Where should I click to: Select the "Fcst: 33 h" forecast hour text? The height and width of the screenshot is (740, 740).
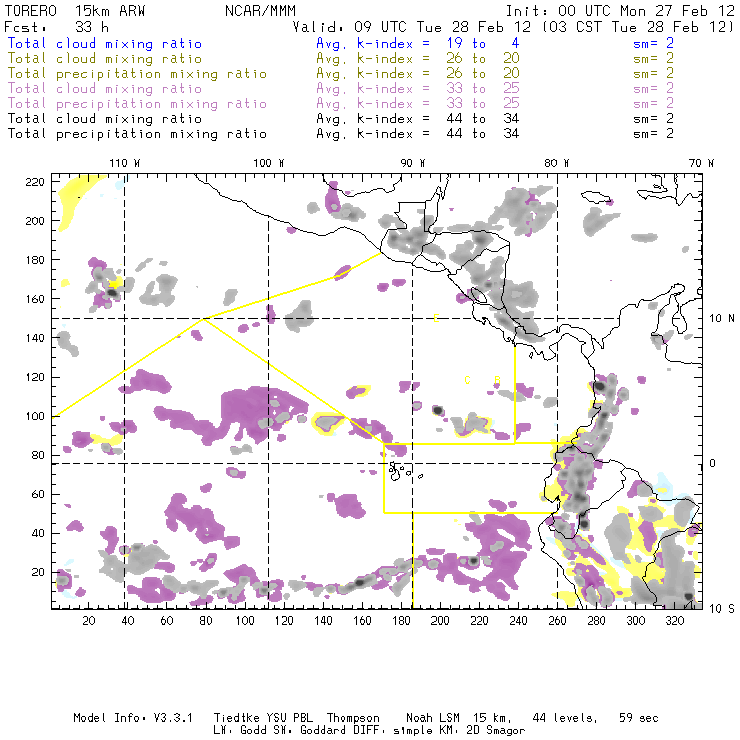coord(56,27)
